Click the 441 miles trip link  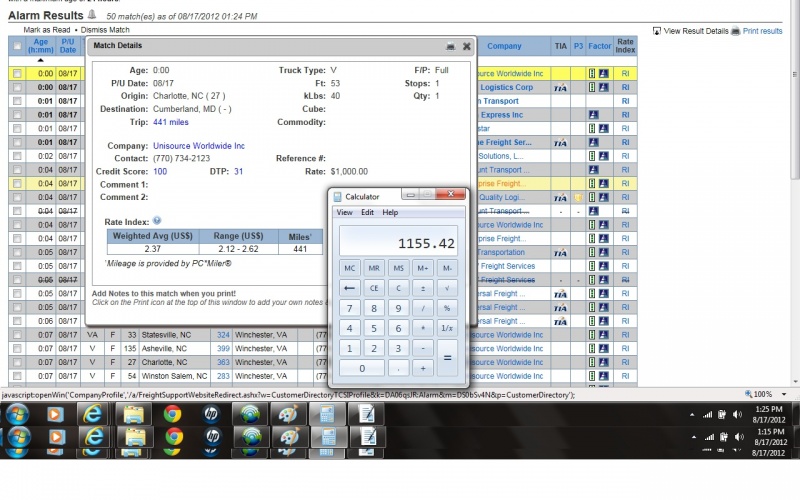tap(171, 122)
